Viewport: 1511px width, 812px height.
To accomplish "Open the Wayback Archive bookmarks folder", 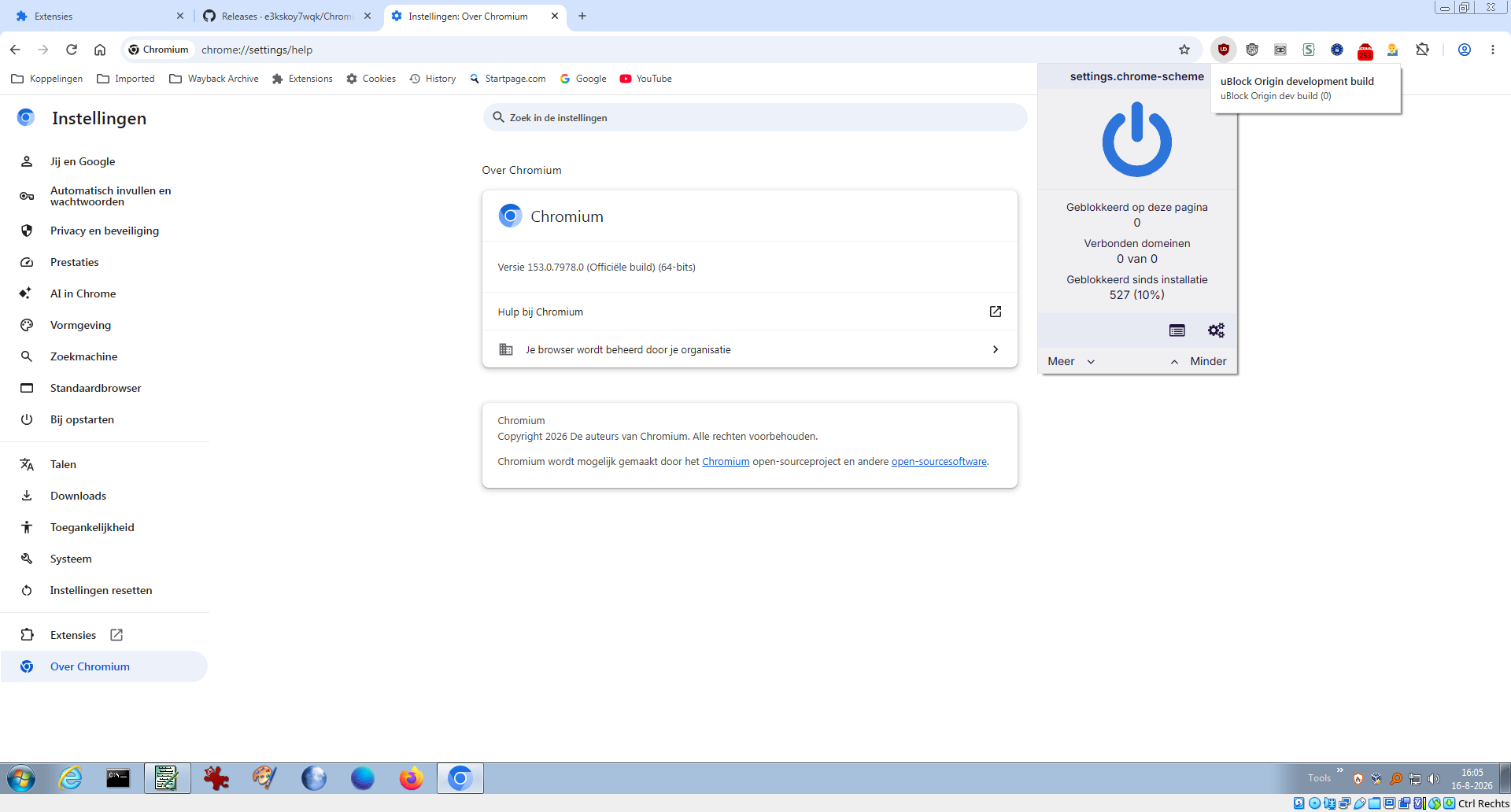I will pyautogui.click(x=214, y=79).
